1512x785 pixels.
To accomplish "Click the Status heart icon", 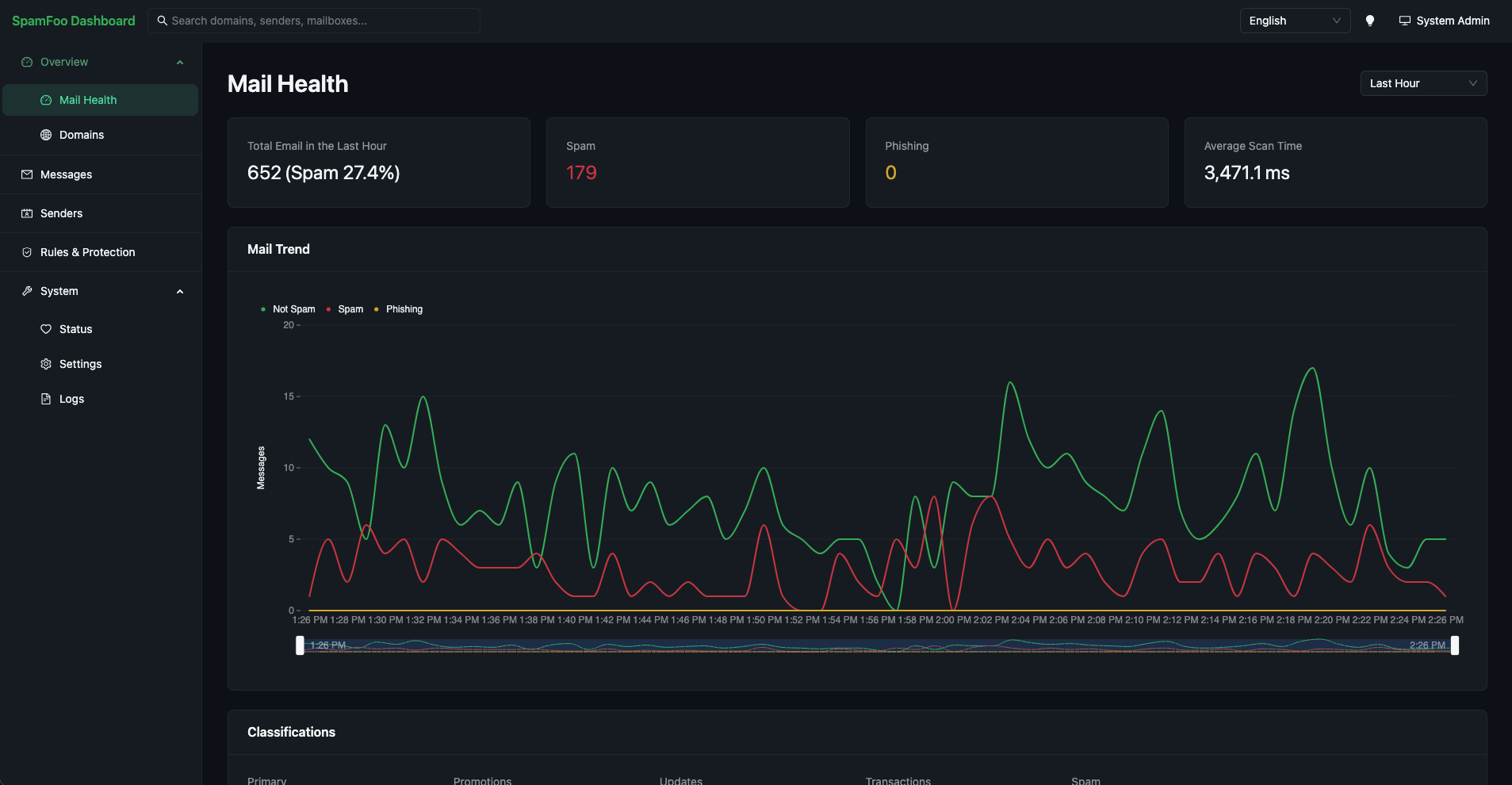I will pyautogui.click(x=46, y=329).
